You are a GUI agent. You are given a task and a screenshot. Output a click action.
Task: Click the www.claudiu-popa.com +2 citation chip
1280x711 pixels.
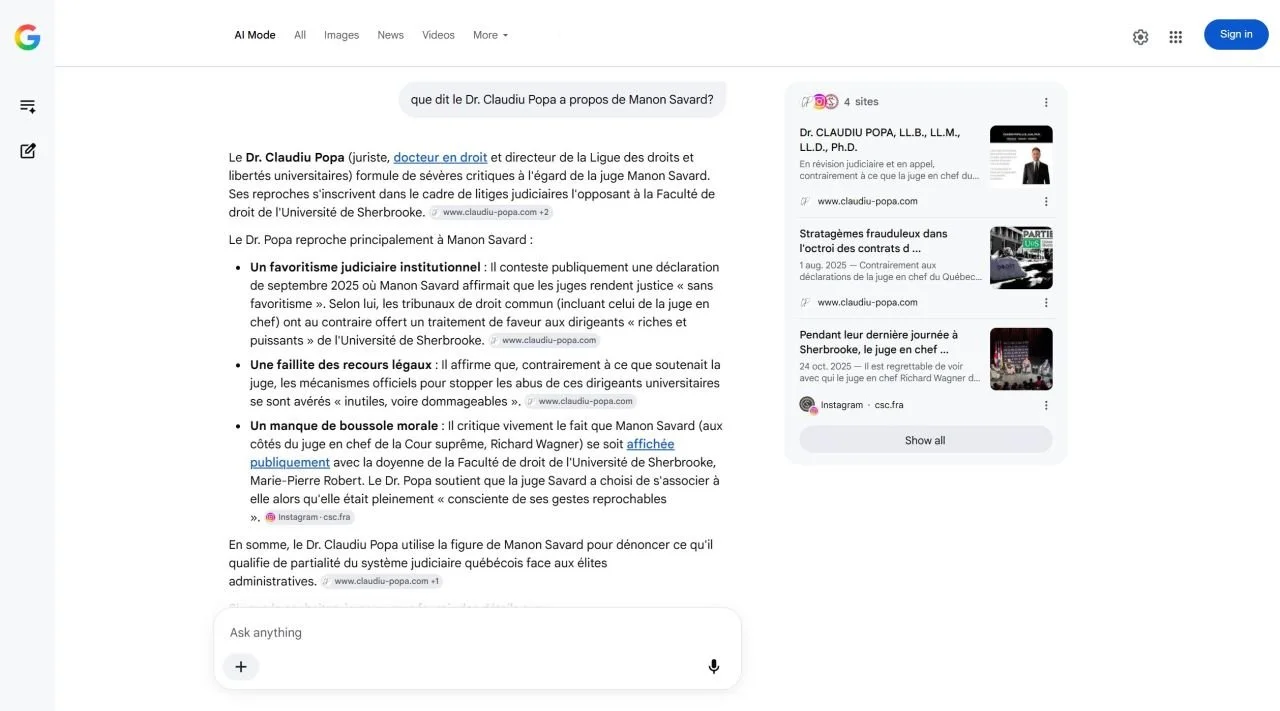tap(490, 213)
